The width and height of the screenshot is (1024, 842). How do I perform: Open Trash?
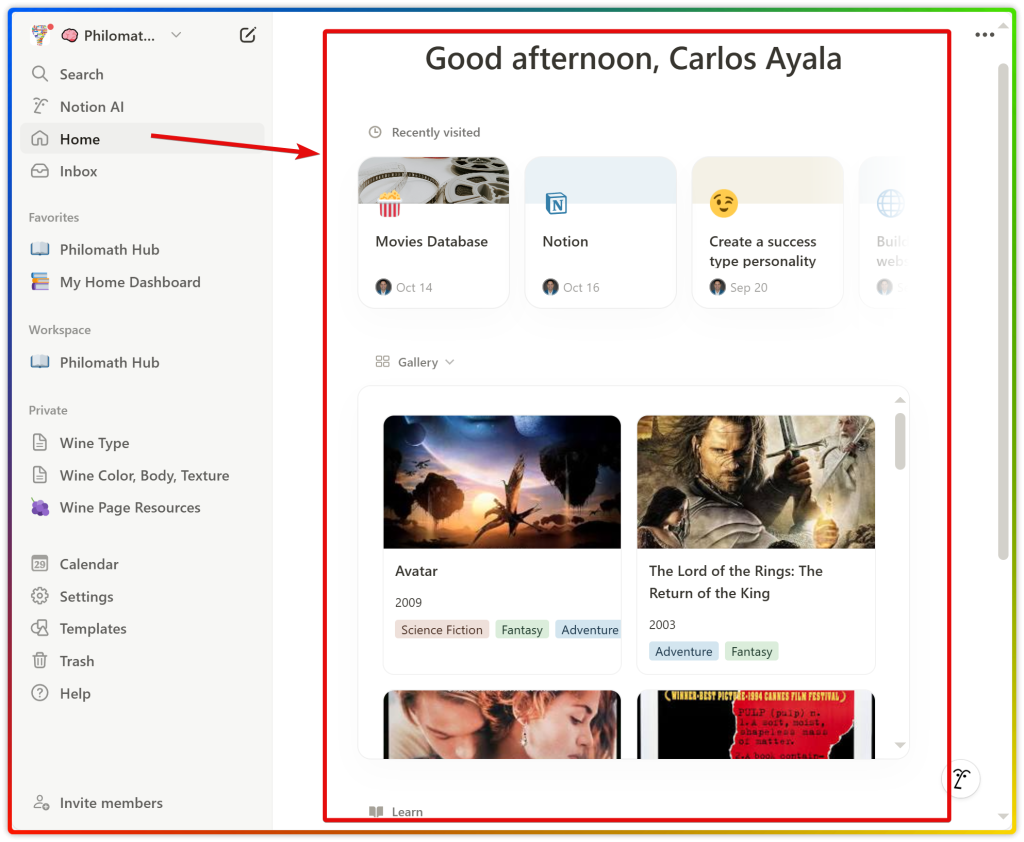[x=142, y=662]
